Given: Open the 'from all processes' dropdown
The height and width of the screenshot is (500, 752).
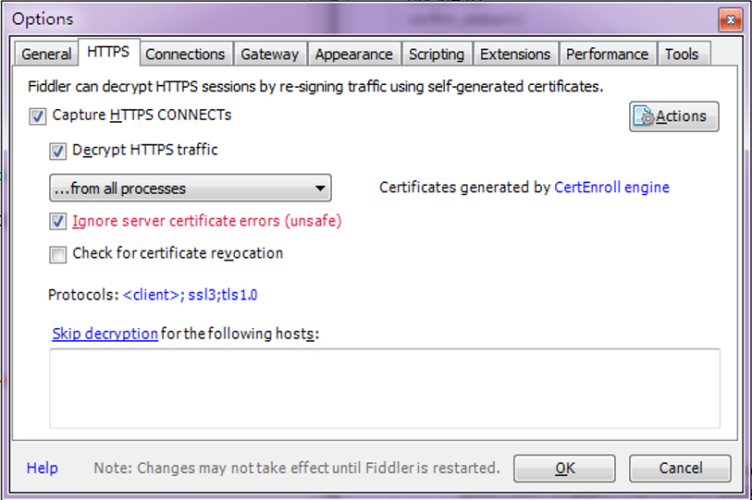Looking at the screenshot, I should [190, 188].
